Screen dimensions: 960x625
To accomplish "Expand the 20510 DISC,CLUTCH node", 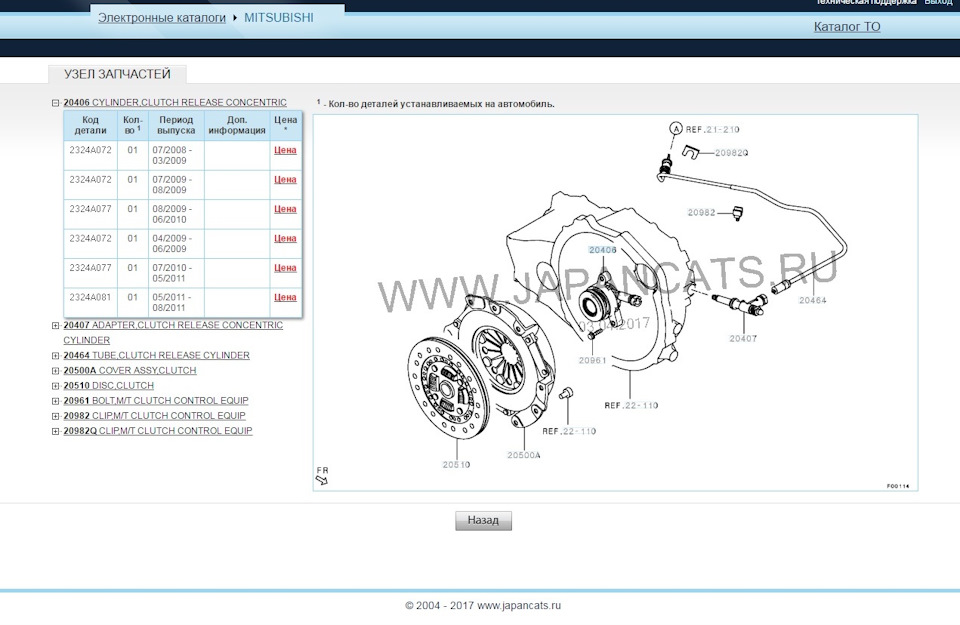I will point(53,385).
